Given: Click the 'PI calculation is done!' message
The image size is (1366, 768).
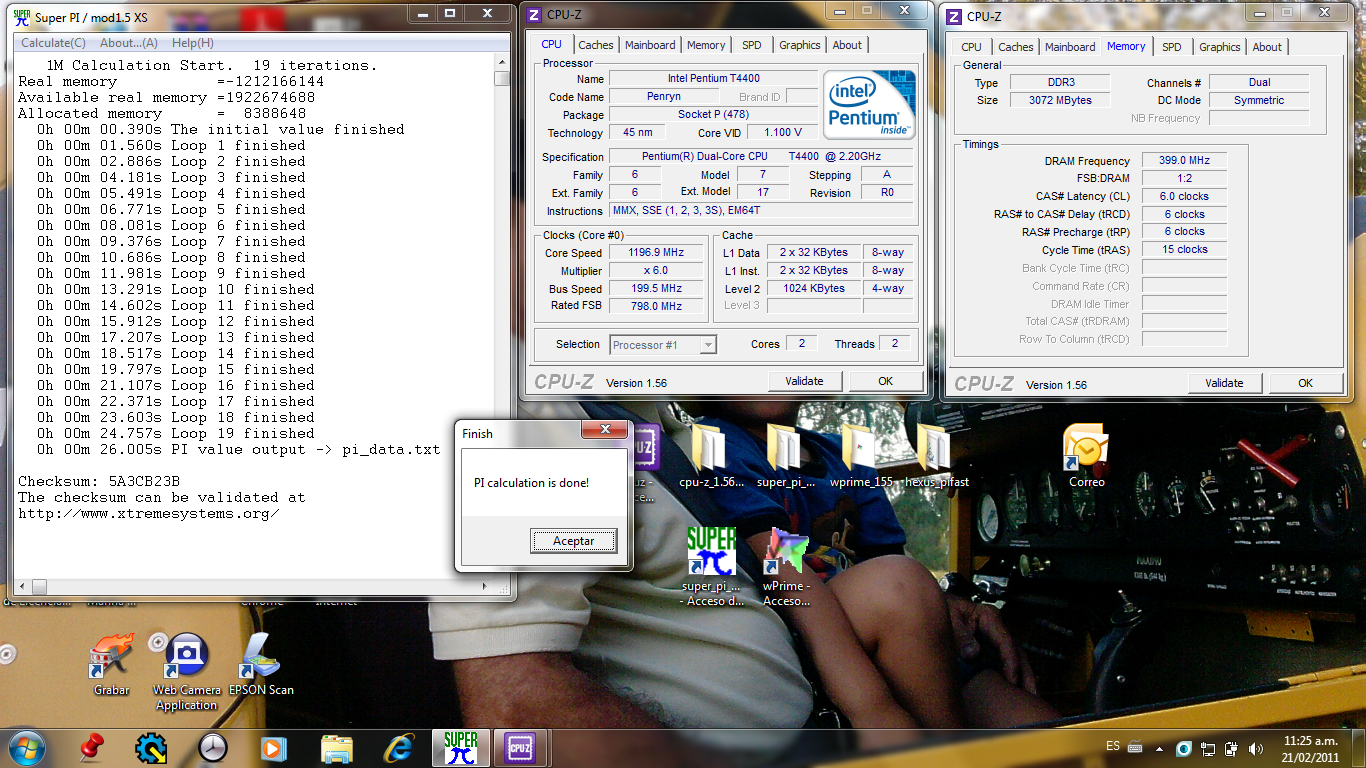Looking at the screenshot, I should click(531, 483).
